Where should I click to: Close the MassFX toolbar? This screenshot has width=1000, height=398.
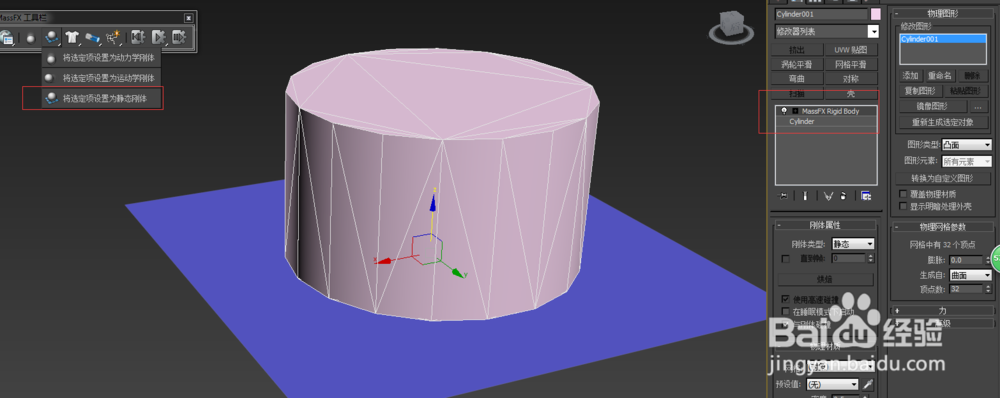coord(188,18)
